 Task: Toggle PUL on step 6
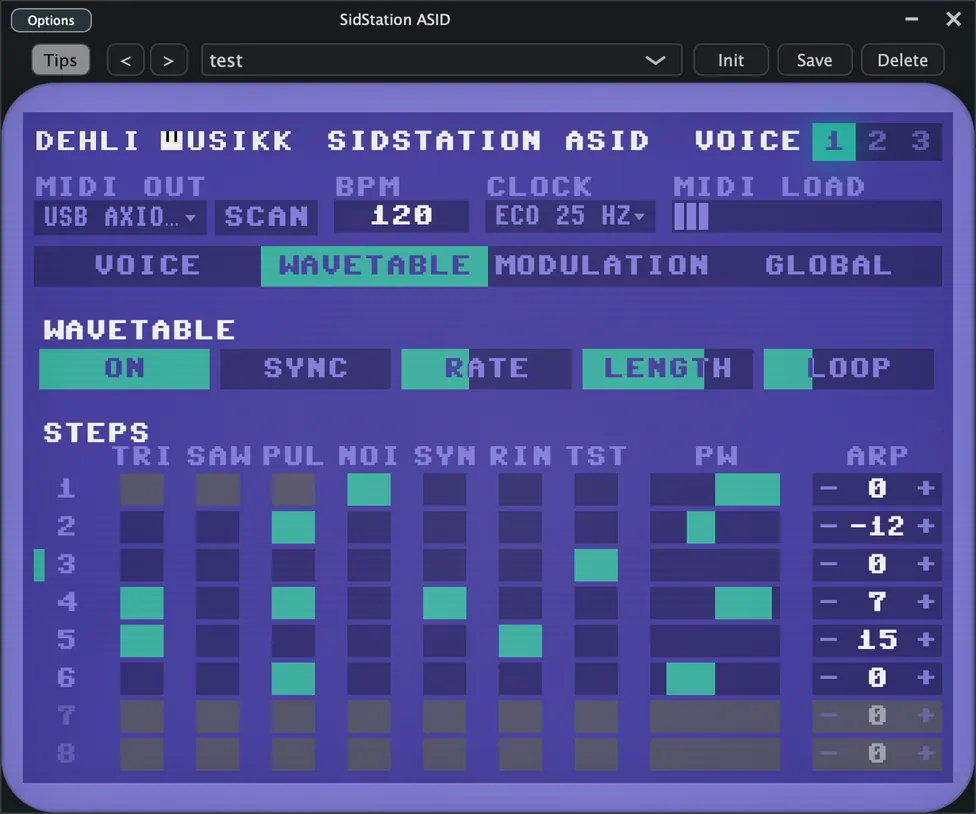(x=293, y=678)
